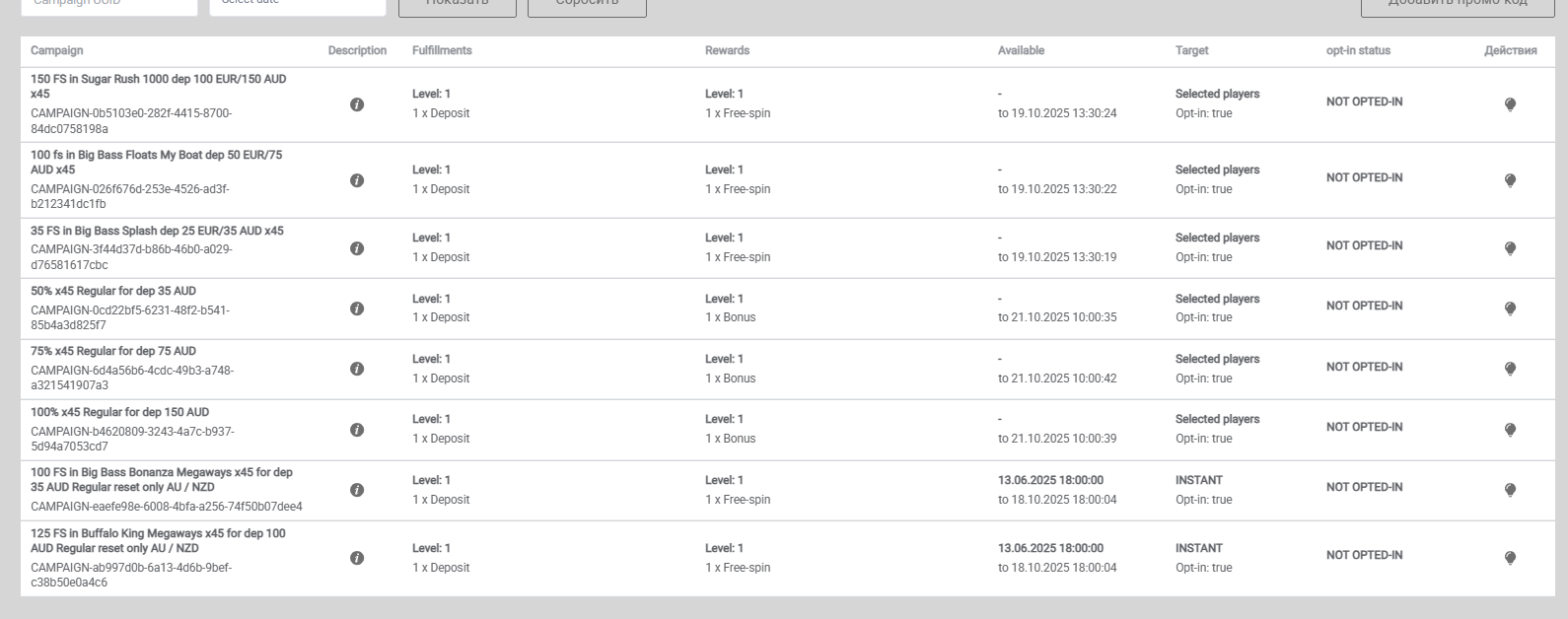Image resolution: width=1568 pixels, height=619 pixels.
Task: Click lightbulb action for 75% x45 Regular
Action: click(x=1510, y=369)
